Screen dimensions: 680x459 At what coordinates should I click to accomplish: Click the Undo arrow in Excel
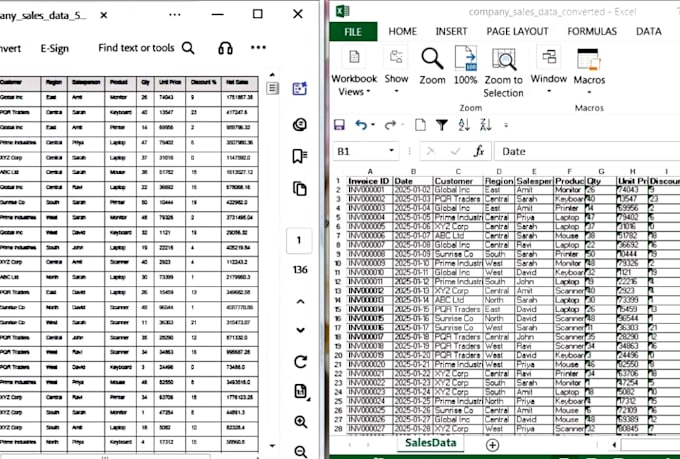coord(360,125)
